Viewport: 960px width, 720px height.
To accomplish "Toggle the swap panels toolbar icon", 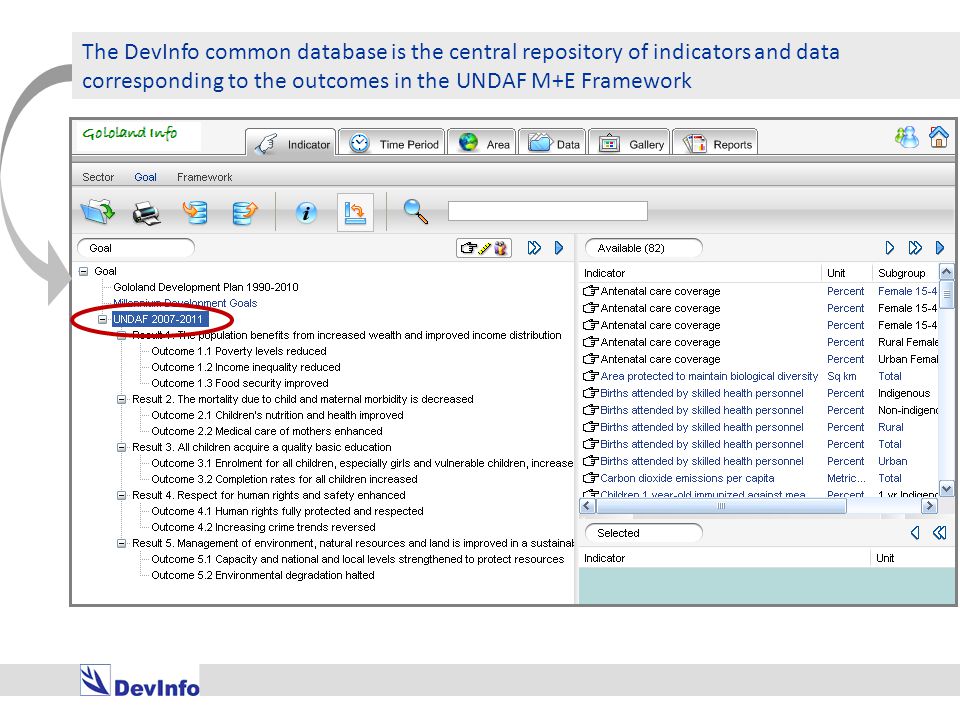I will 355,212.
